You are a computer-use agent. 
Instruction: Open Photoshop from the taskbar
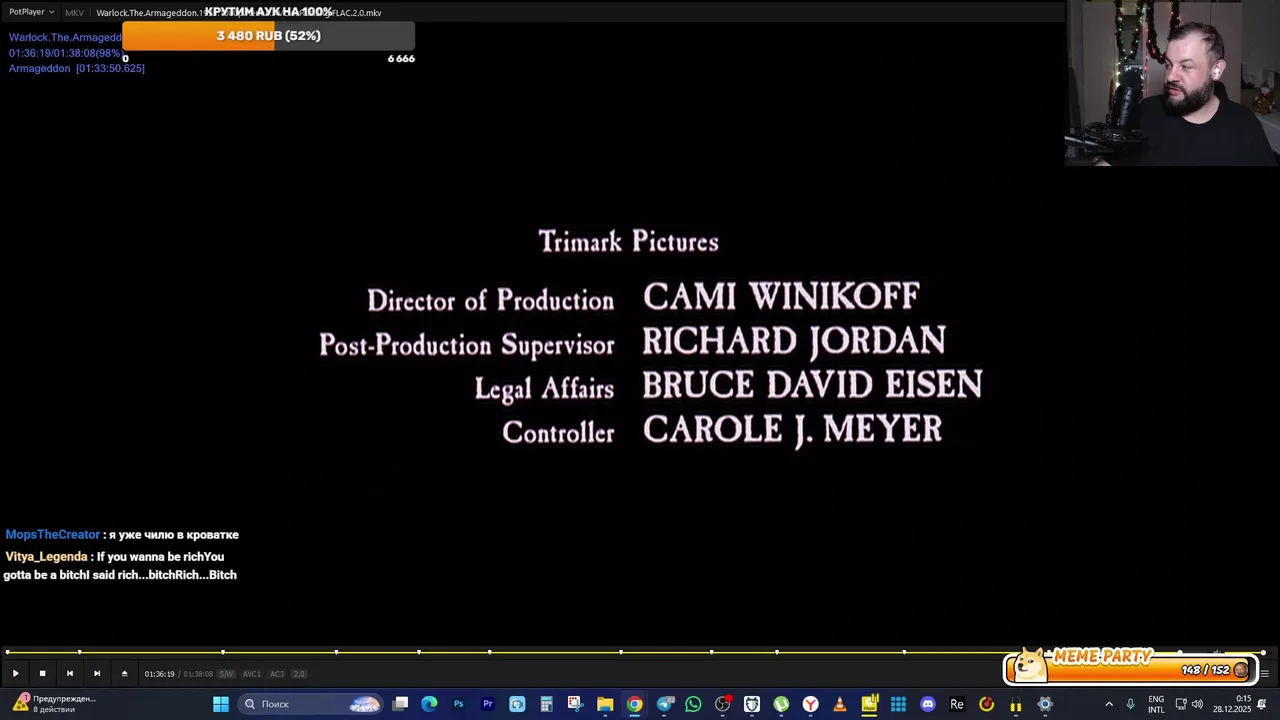tap(458, 704)
